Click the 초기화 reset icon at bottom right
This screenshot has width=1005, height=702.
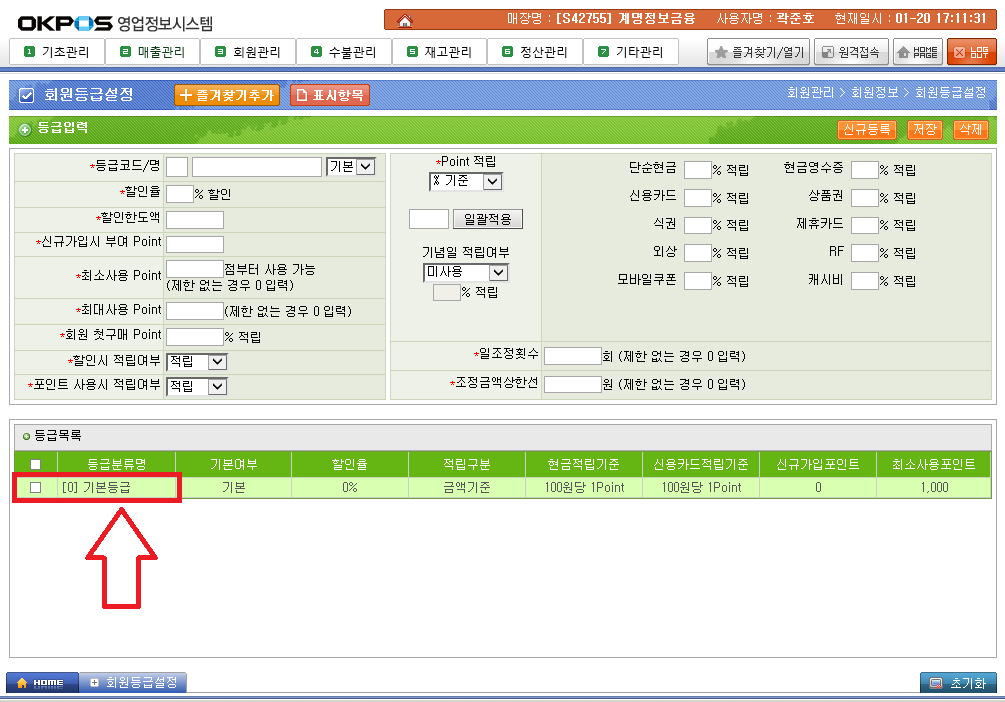point(958,683)
